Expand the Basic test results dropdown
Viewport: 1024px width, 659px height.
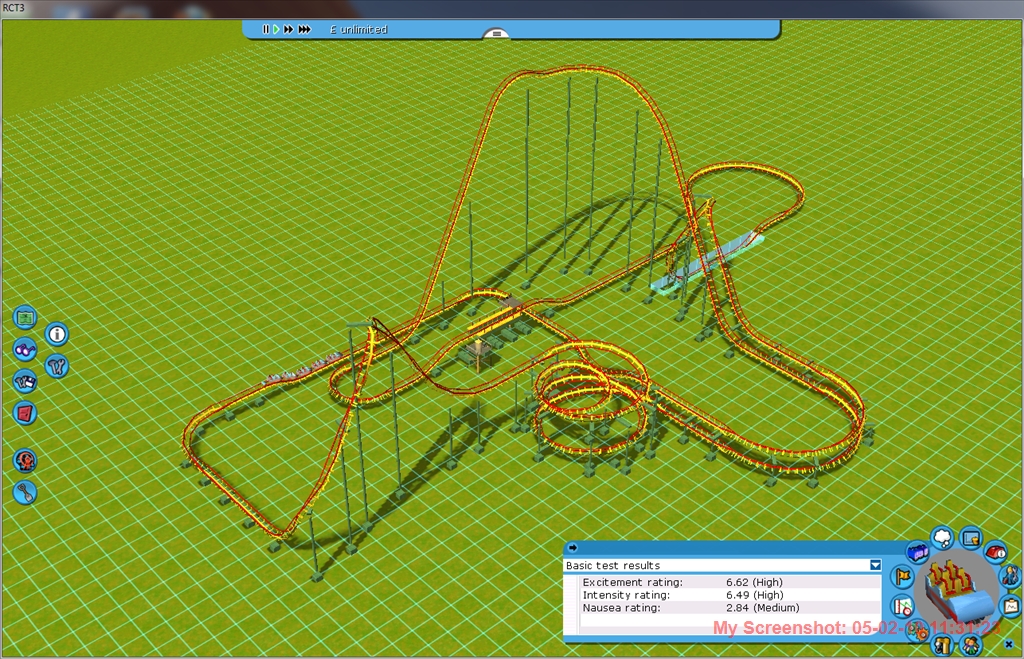click(875, 565)
